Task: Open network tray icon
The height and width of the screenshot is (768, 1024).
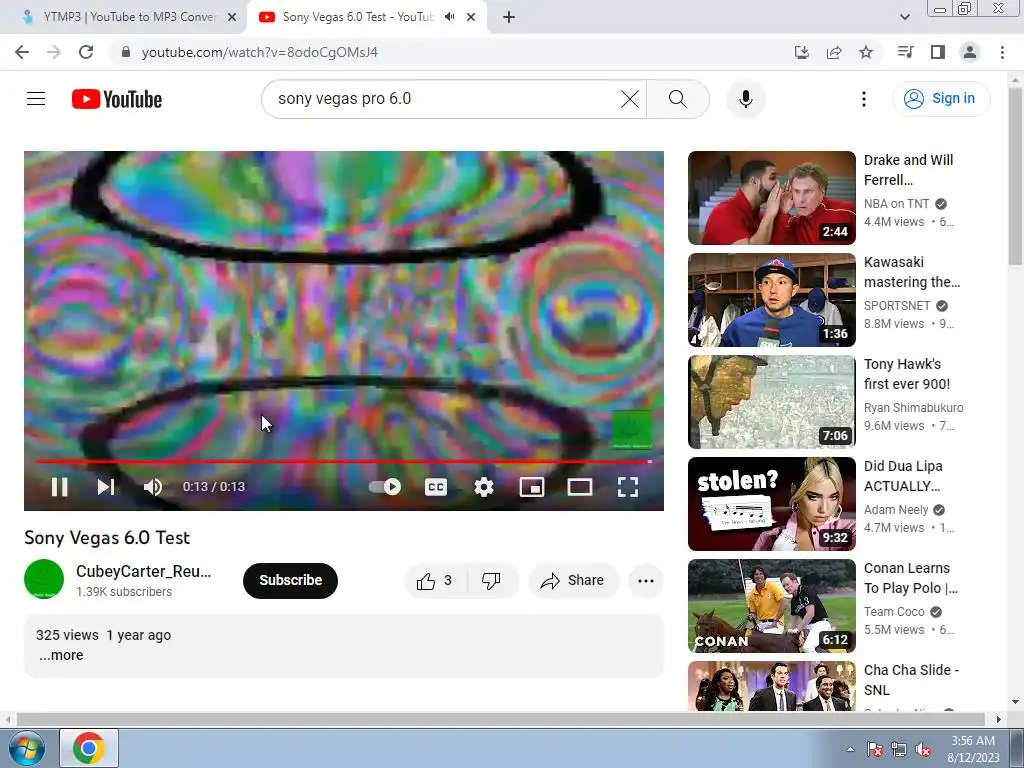Action: [x=899, y=749]
